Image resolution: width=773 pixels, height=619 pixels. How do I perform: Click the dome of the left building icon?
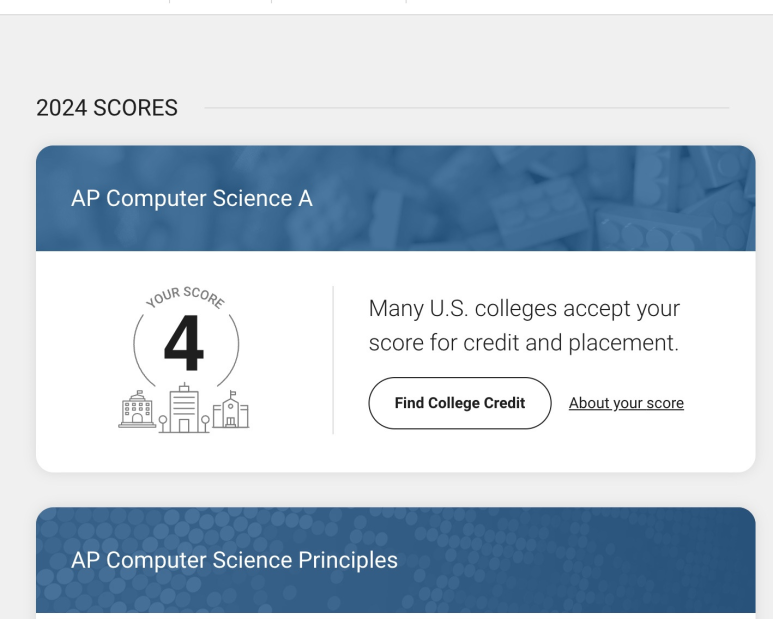[138, 396]
